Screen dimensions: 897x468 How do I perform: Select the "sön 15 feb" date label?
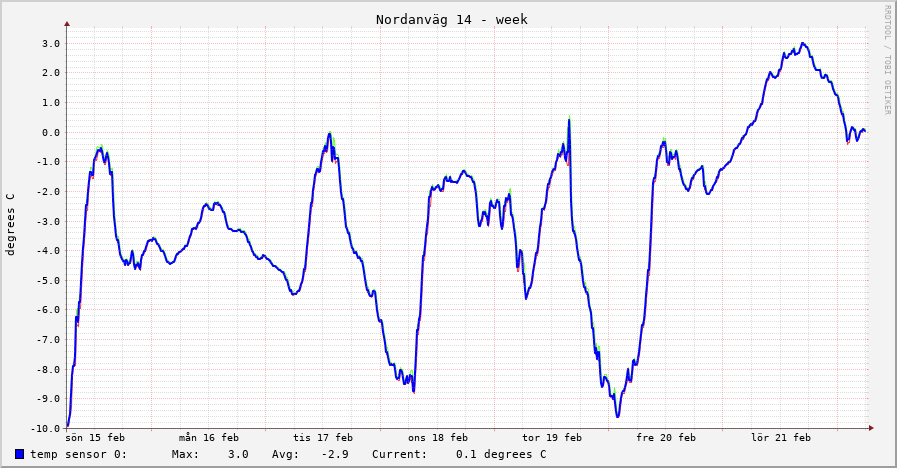[x=95, y=437]
